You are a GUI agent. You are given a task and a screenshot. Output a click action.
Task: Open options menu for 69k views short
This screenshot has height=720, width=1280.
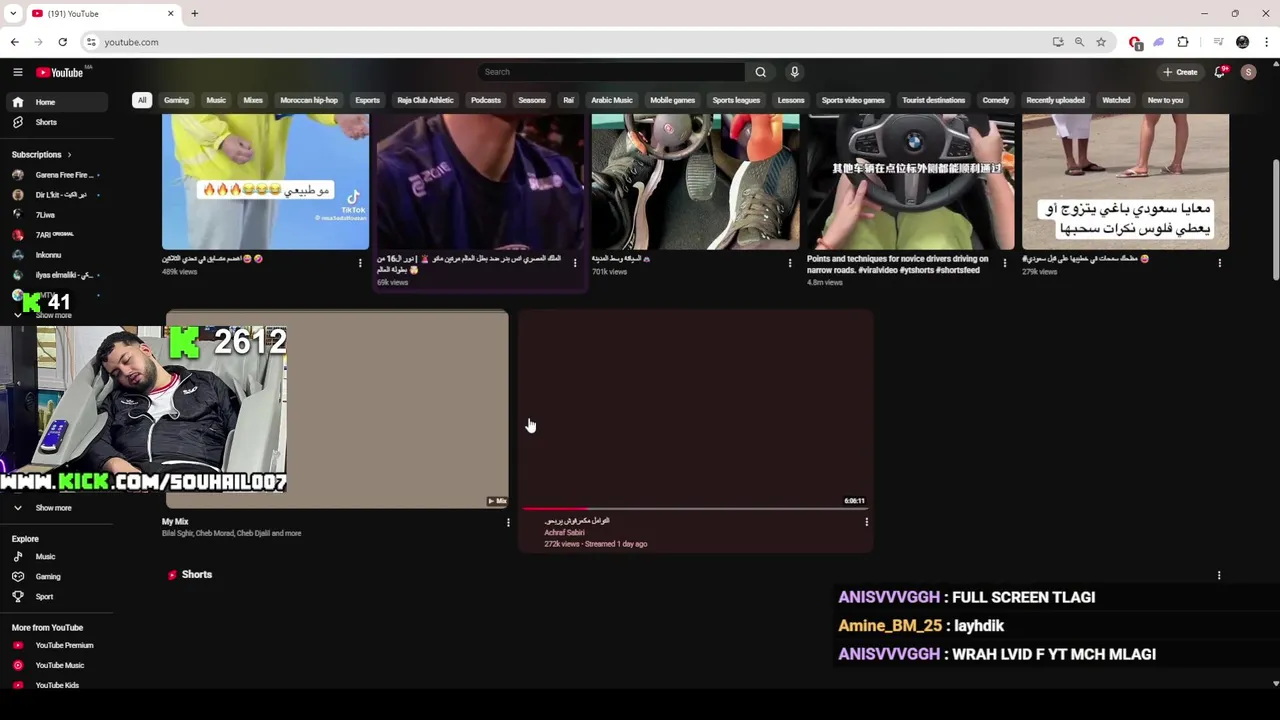[x=575, y=263]
